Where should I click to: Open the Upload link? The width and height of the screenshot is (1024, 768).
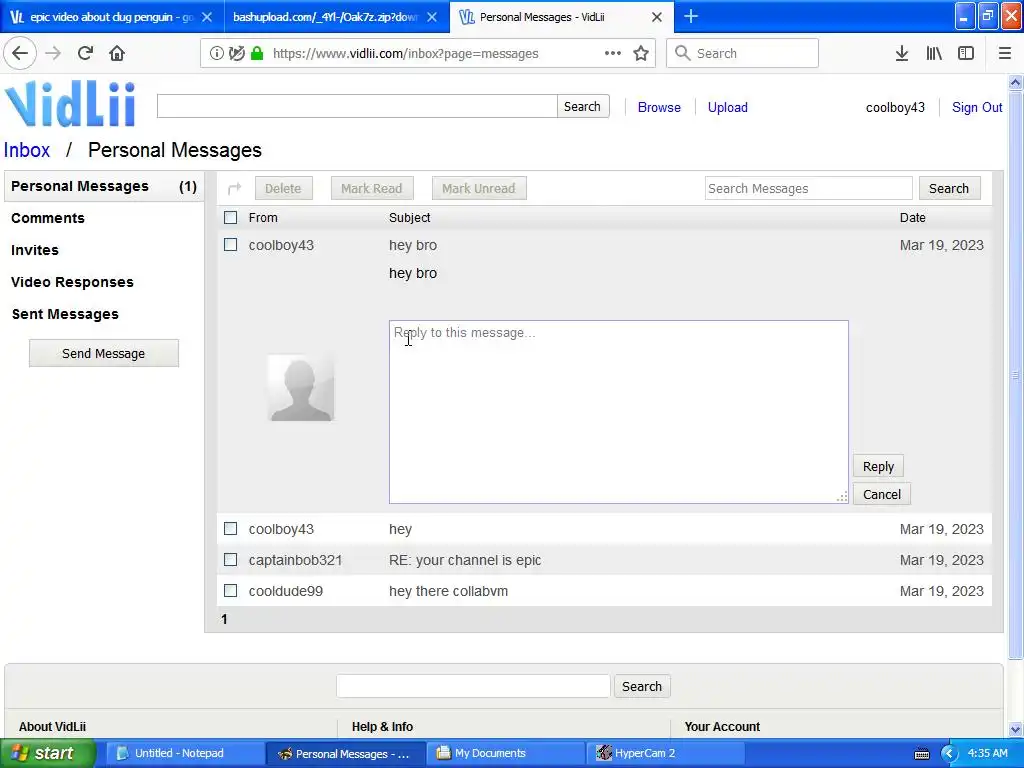(728, 108)
